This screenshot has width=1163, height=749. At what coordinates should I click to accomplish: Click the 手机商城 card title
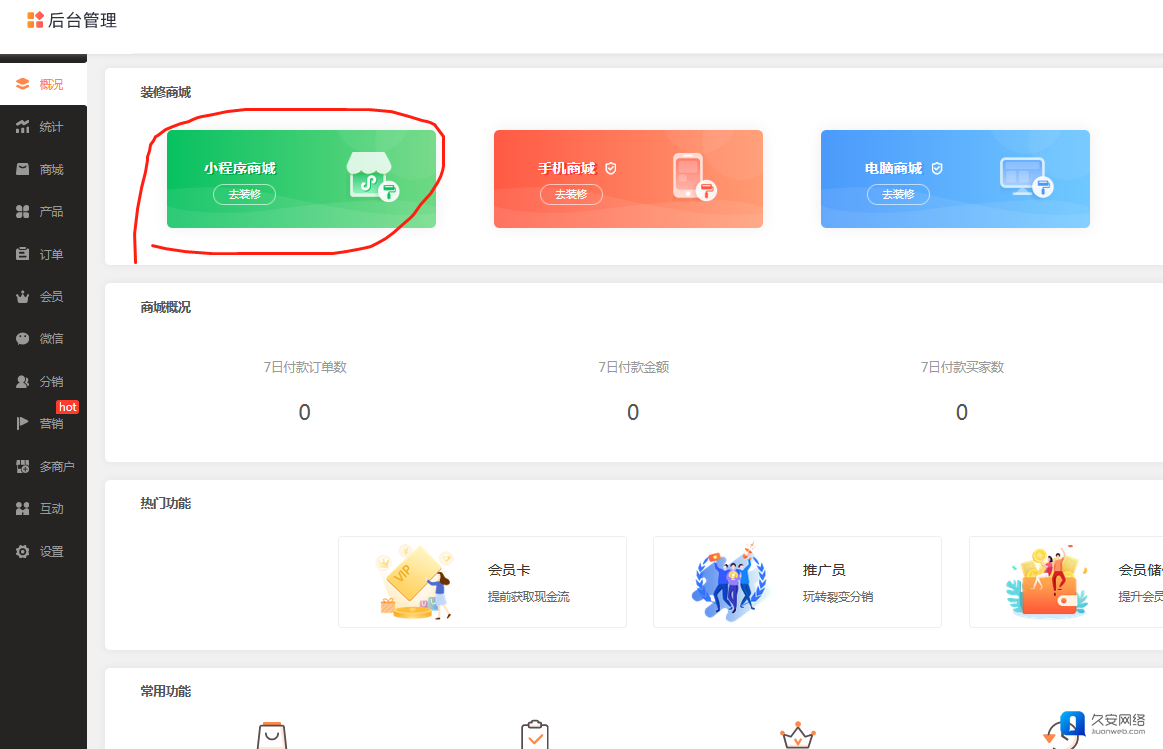click(567, 168)
